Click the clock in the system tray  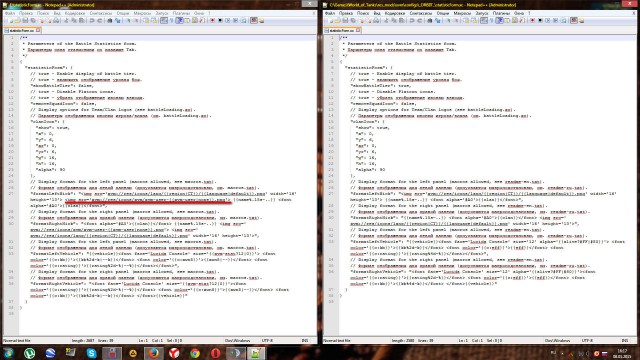pos(622,353)
